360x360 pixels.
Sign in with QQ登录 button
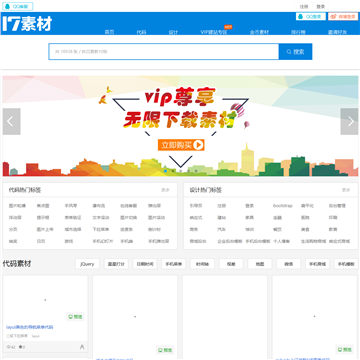click(x=311, y=16)
